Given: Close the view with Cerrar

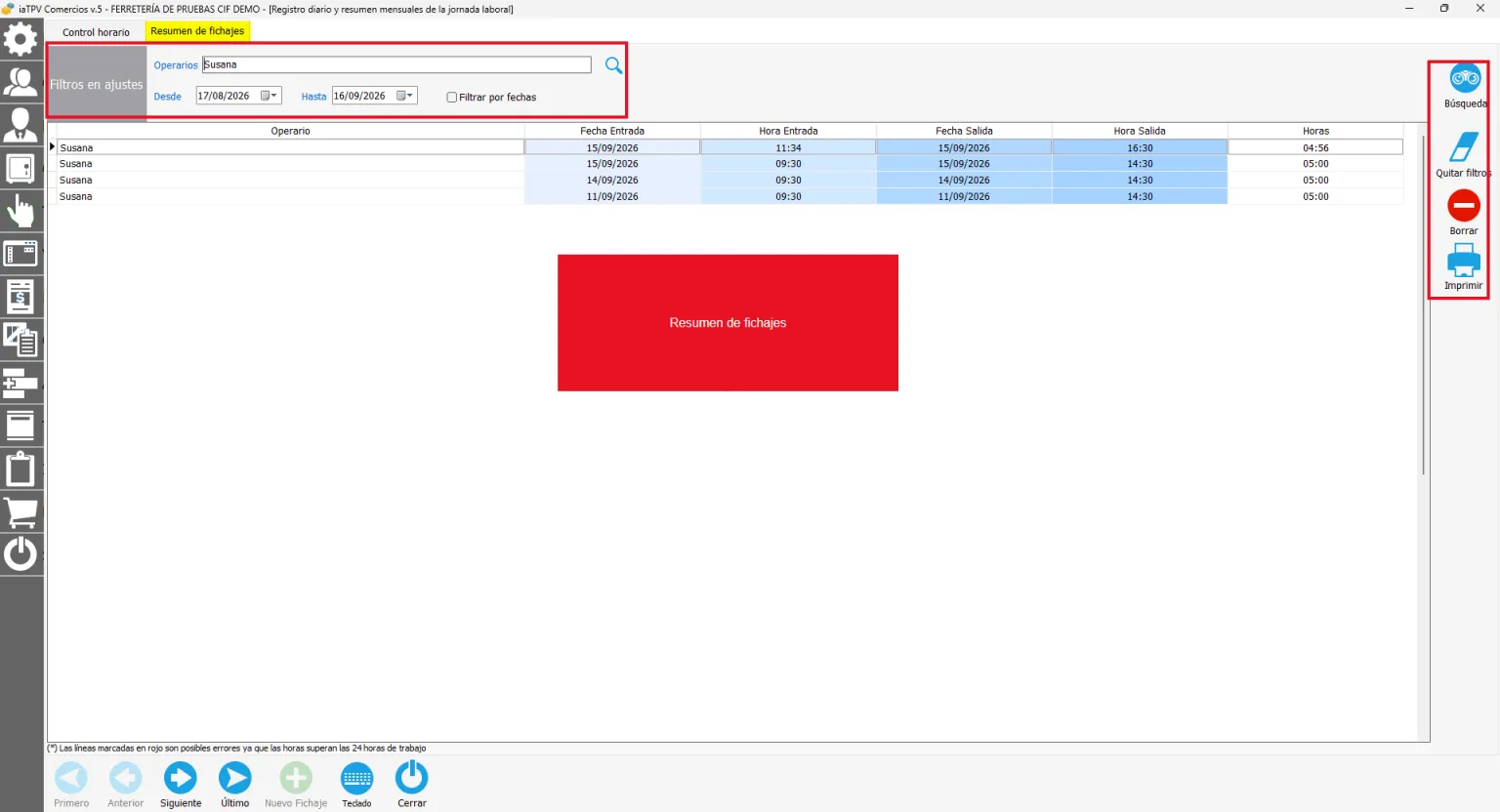Looking at the screenshot, I should tap(412, 786).
